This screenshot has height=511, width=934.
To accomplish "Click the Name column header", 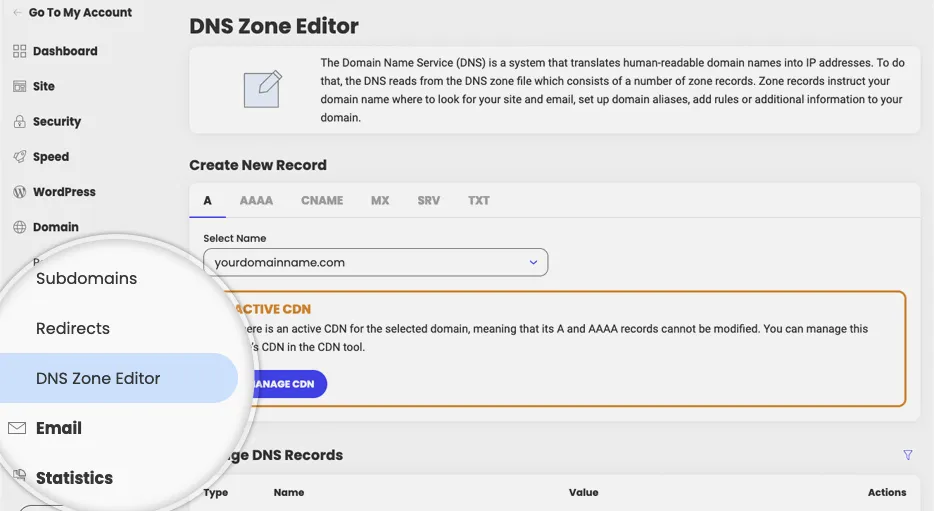I will pyautogui.click(x=289, y=493).
